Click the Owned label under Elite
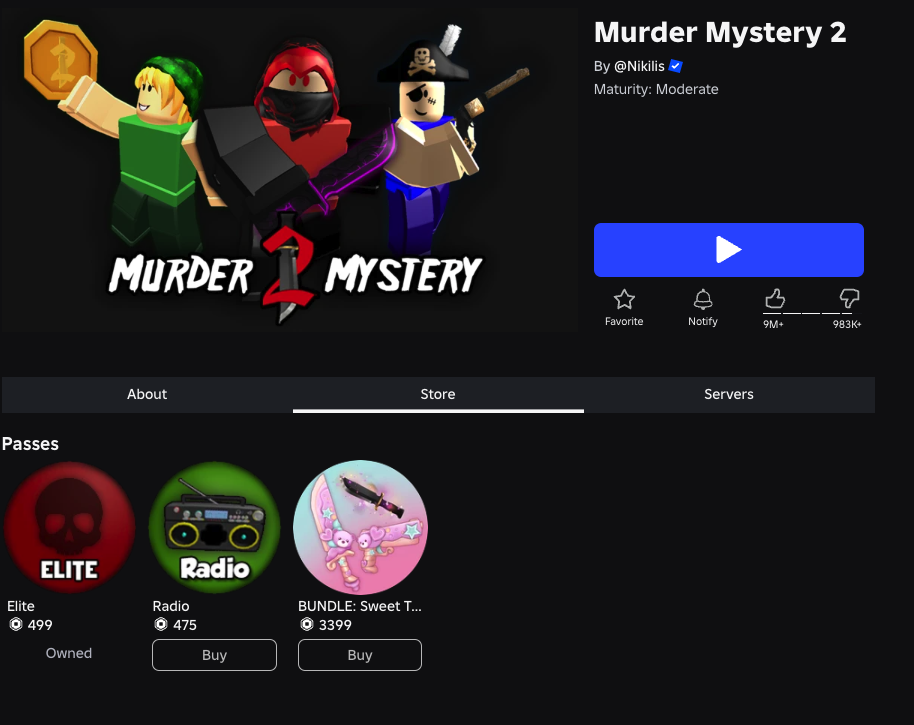 (x=69, y=653)
